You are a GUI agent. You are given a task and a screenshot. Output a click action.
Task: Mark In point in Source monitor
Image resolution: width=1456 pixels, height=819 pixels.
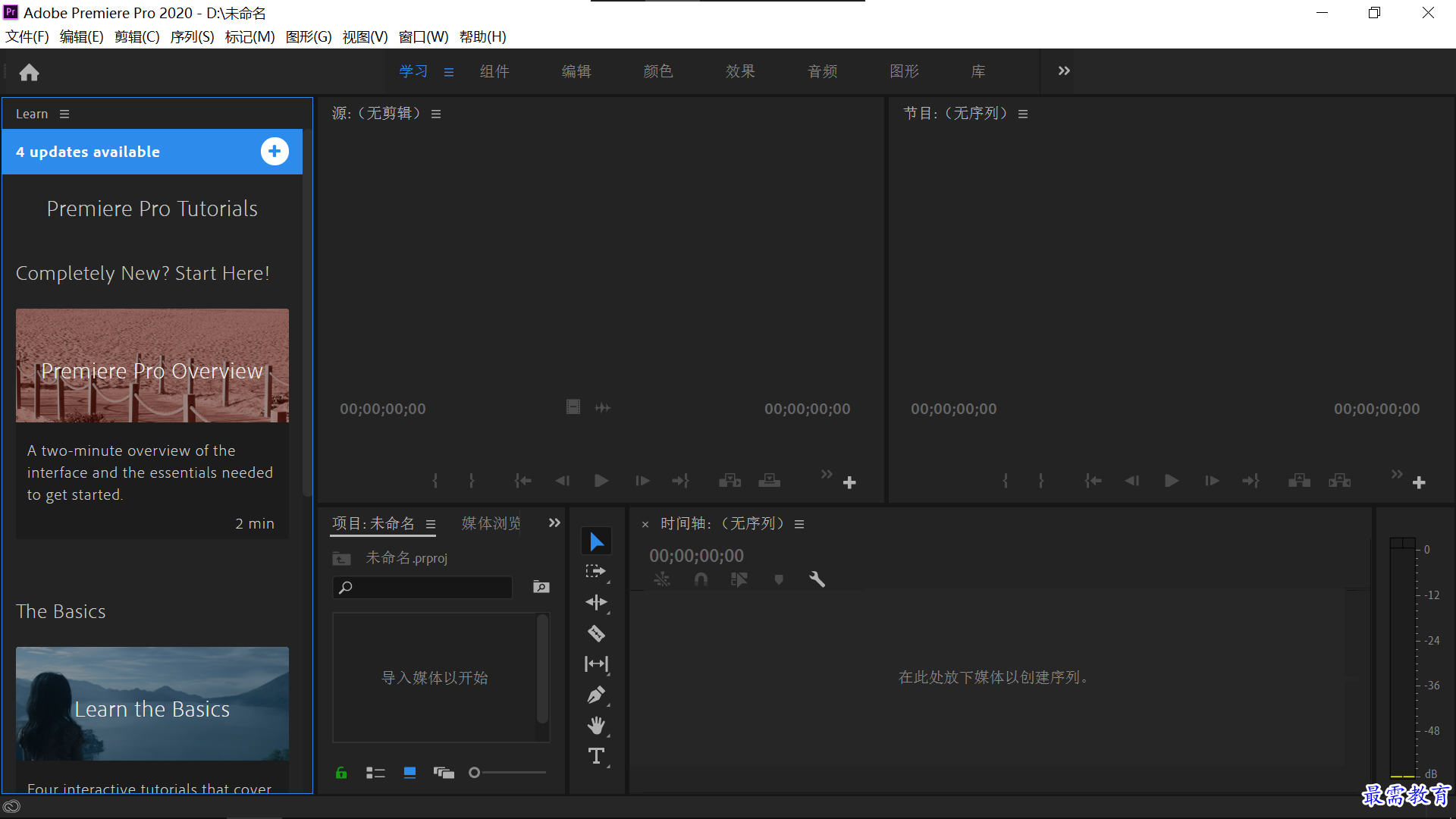coord(435,481)
